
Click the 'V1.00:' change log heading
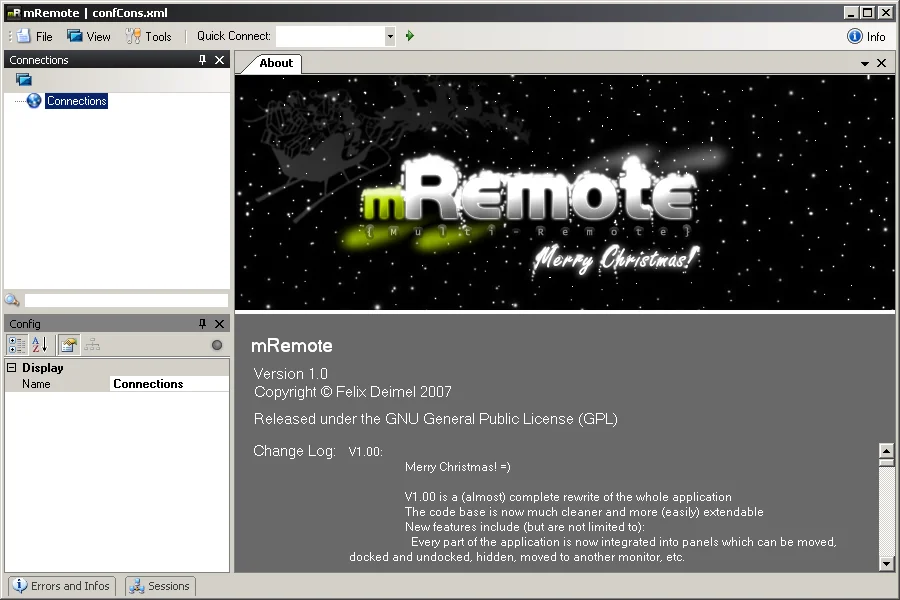pyautogui.click(x=366, y=452)
